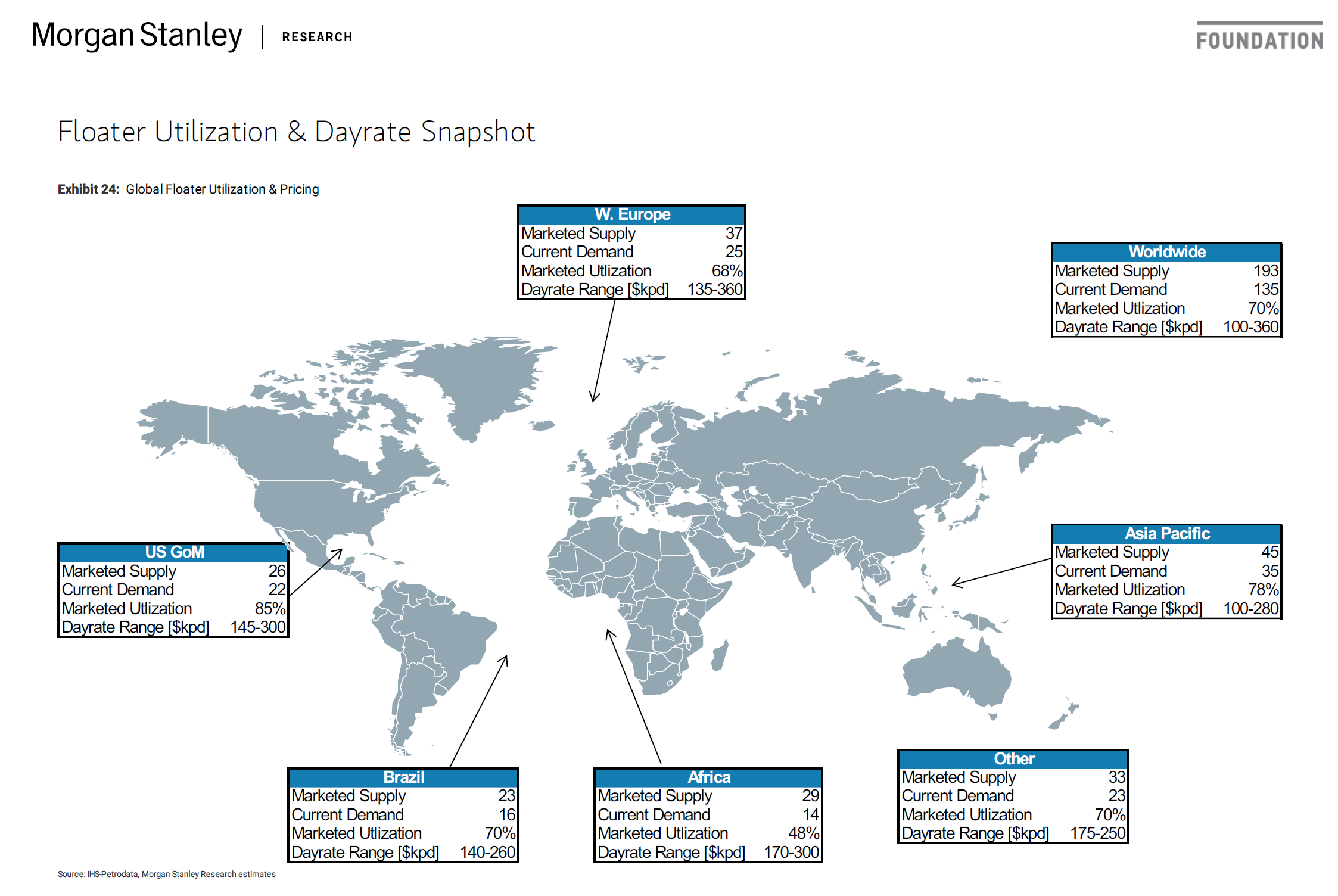Click the Africa table header
The height and width of the screenshot is (896, 1338).
pos(708,777)
